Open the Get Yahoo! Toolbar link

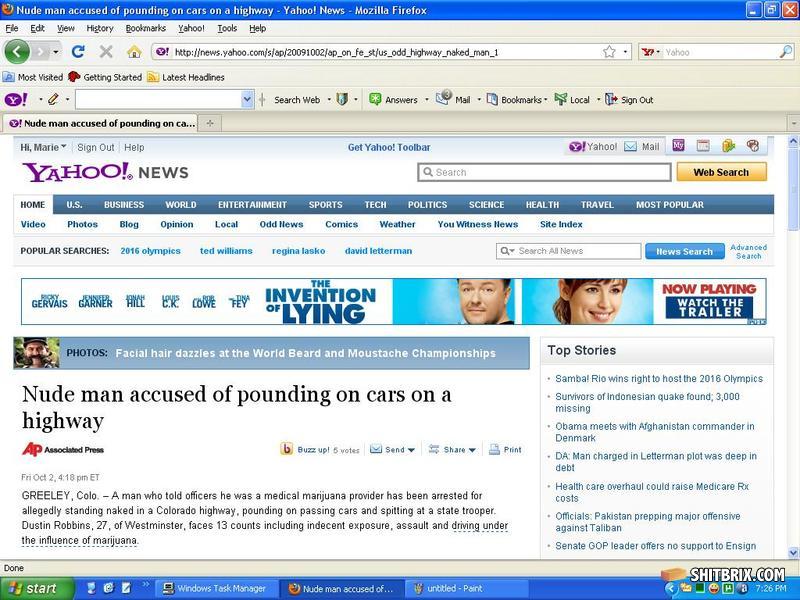[x=389, y=147]
